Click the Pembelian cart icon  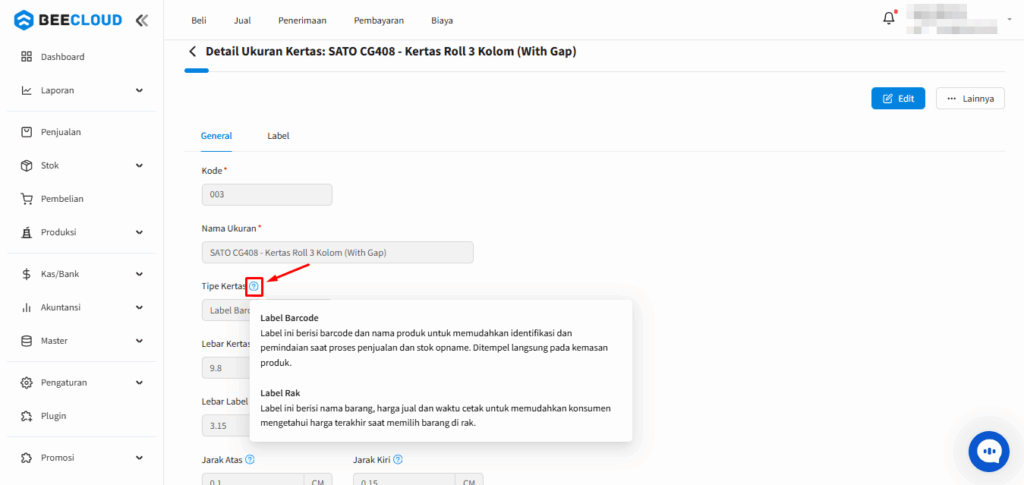(x=27, y=198)
